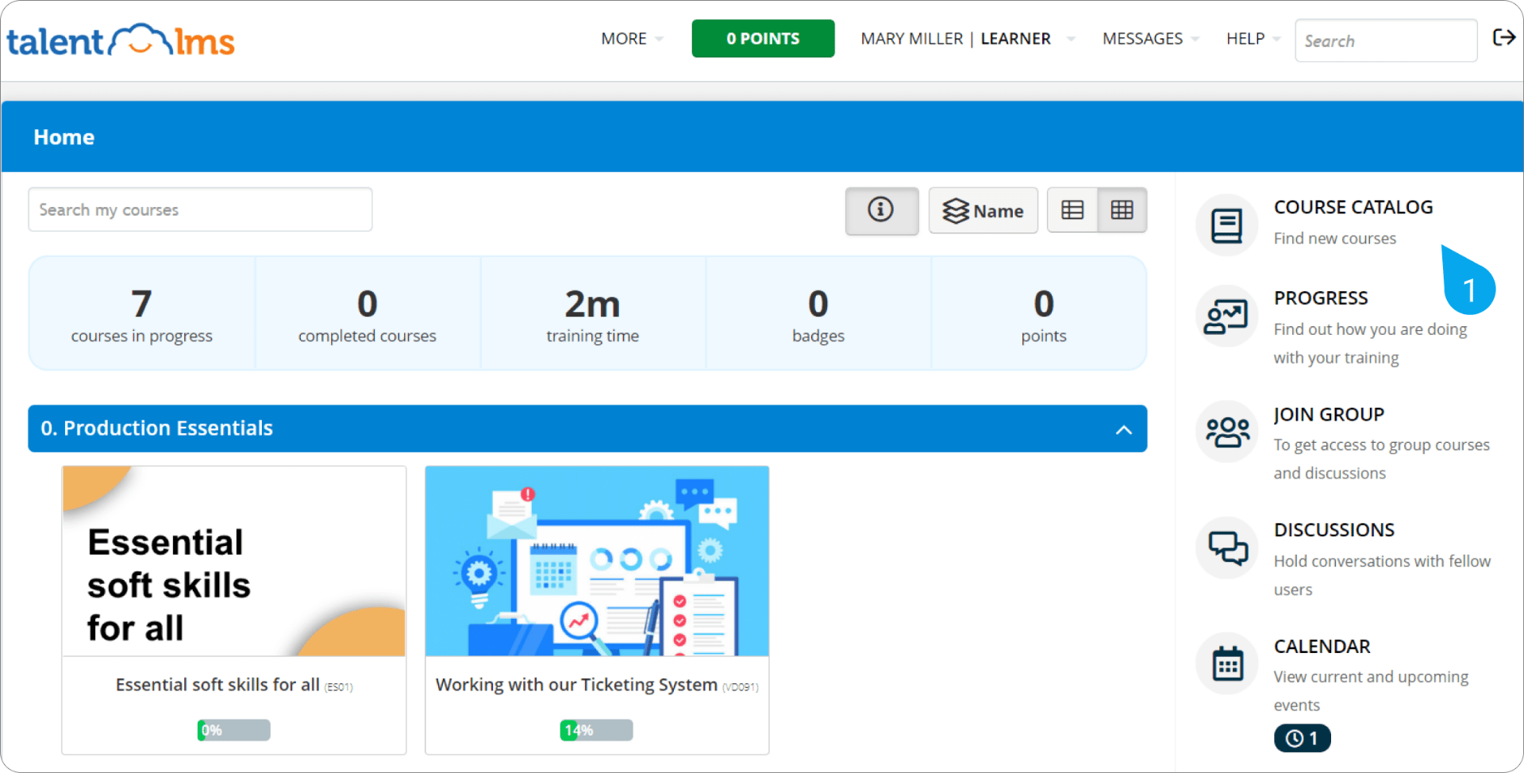Open the MESSAGES menu

click(x=1149, y=38)
